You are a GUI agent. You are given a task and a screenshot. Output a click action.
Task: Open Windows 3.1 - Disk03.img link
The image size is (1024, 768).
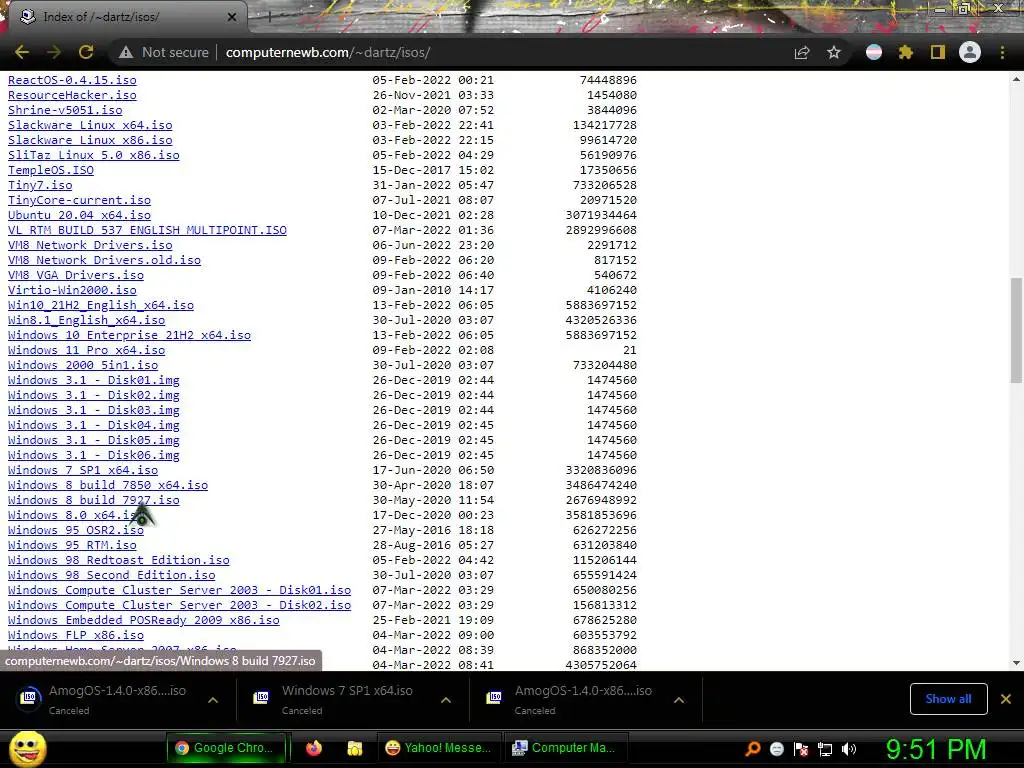[x=94, y=411]
